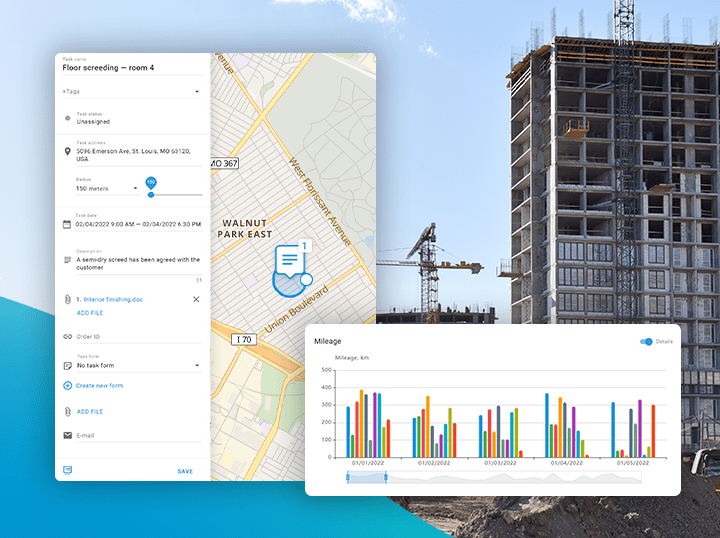Click the task date range field
This screenshot has height=538, width=720.
pos(139,224)
